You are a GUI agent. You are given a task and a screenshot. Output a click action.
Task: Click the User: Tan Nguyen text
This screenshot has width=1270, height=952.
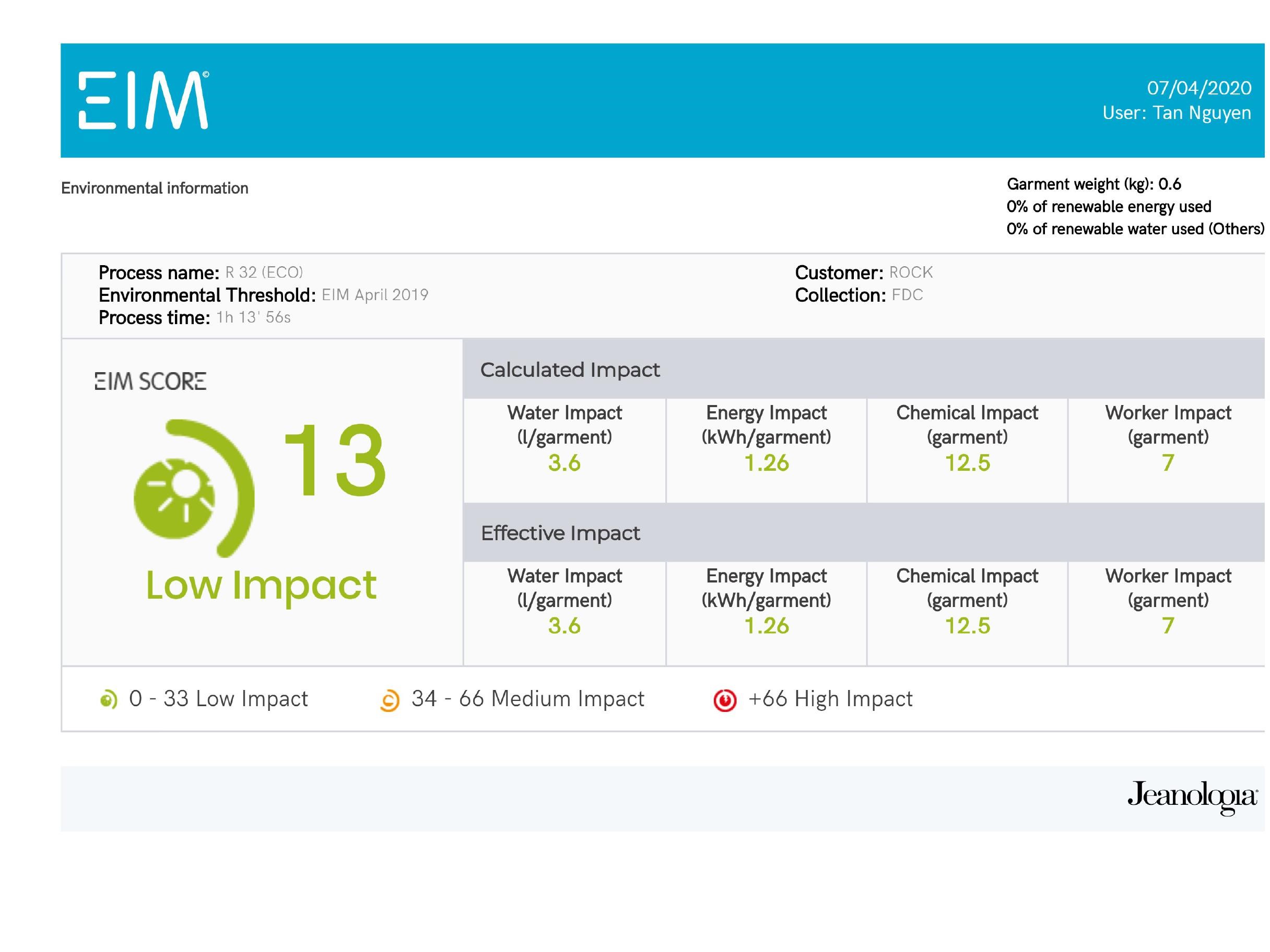pos(1177,113)
